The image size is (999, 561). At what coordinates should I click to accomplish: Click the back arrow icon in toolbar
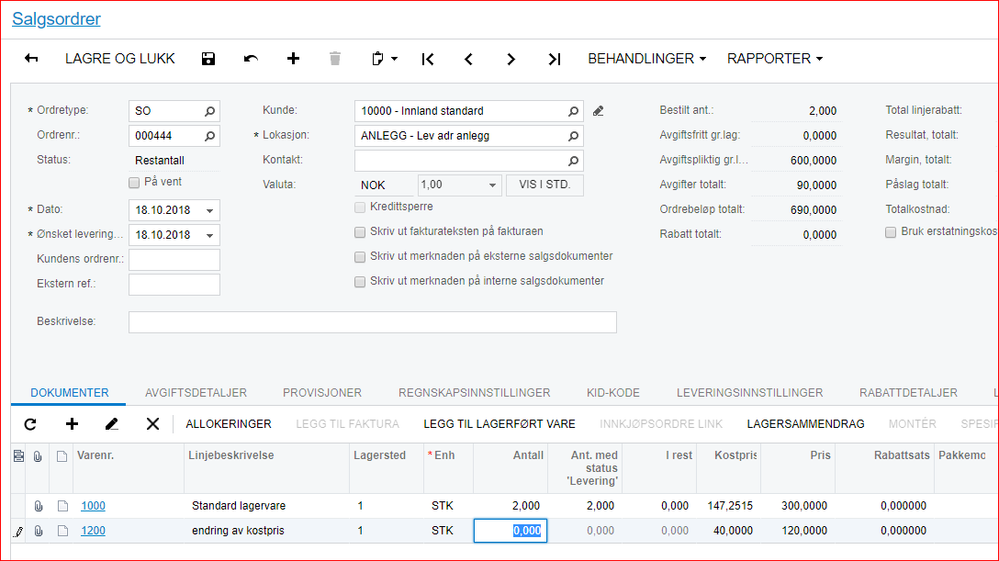31,59
